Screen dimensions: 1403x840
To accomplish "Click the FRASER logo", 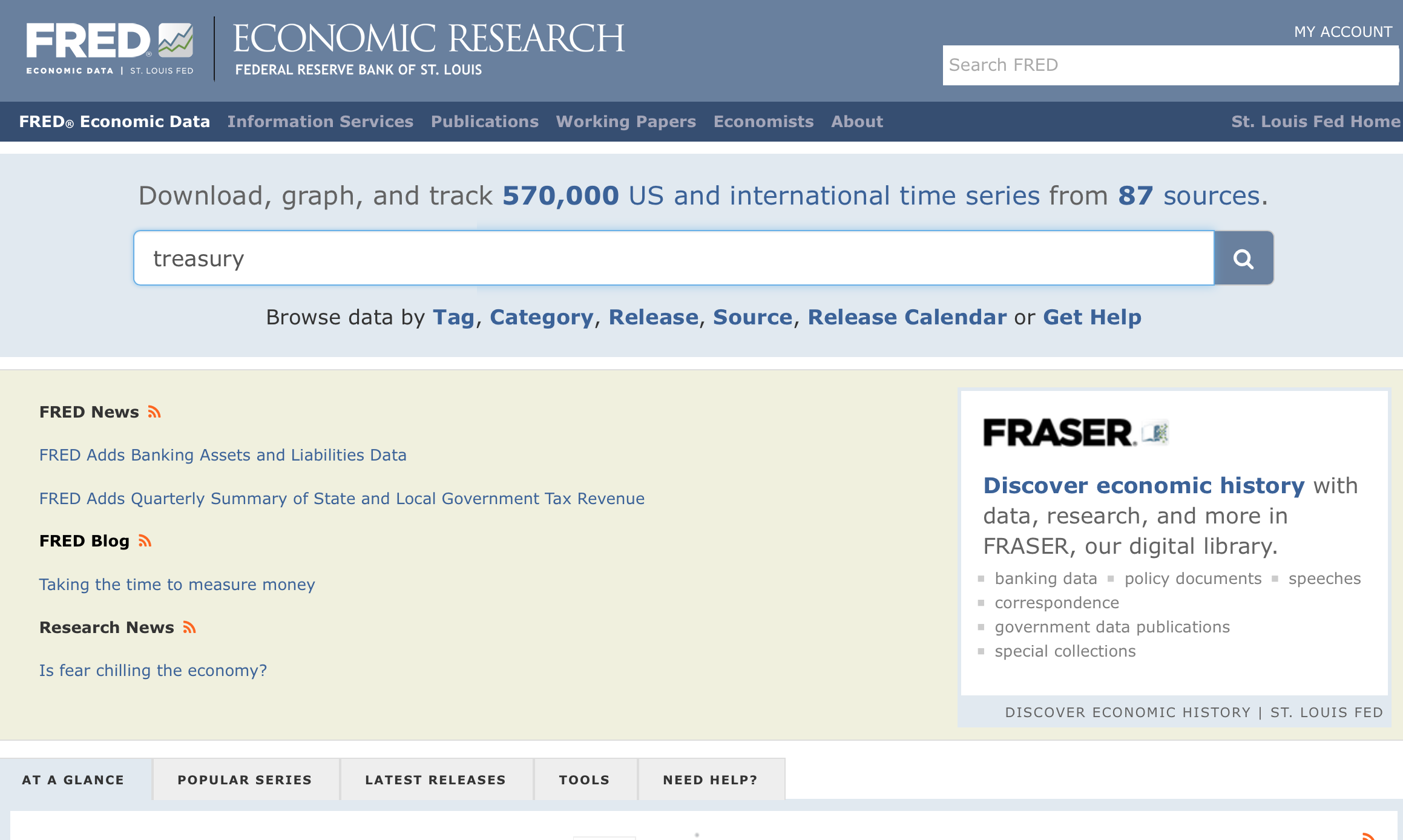I will click(1076, 432).
